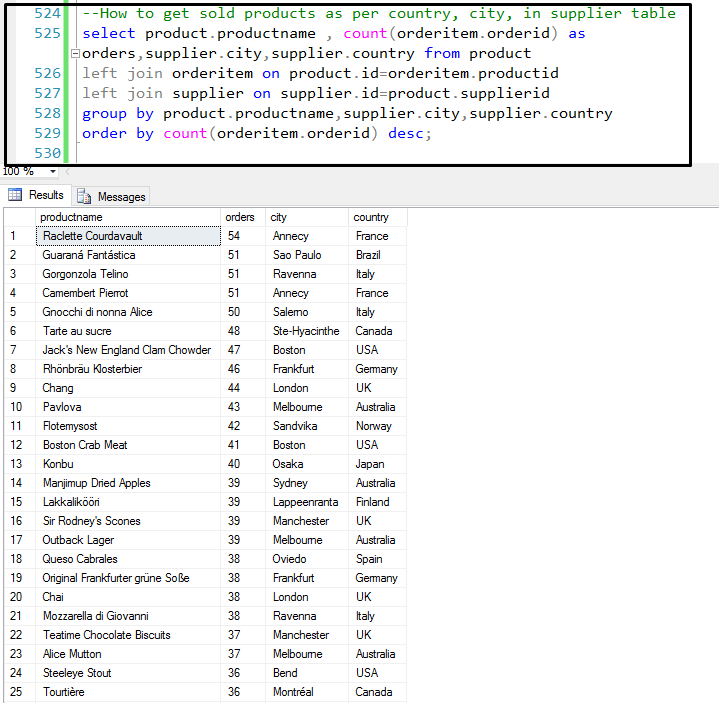Click the Alice Mutton cell

point(128,654)
